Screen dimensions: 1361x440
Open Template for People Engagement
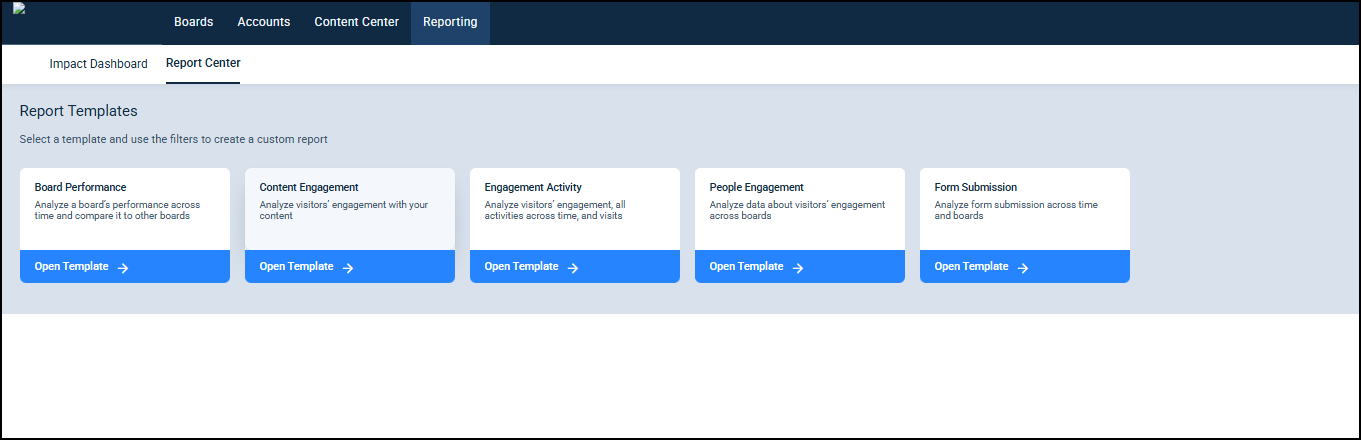(x=747, y=267)
